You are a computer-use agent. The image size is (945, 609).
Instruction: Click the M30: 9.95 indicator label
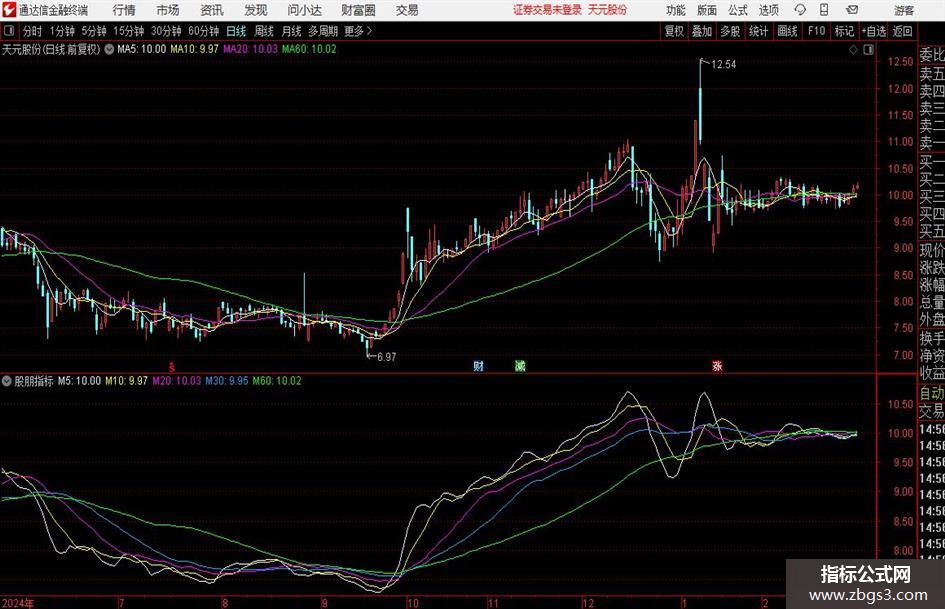(x=227, y=381)
